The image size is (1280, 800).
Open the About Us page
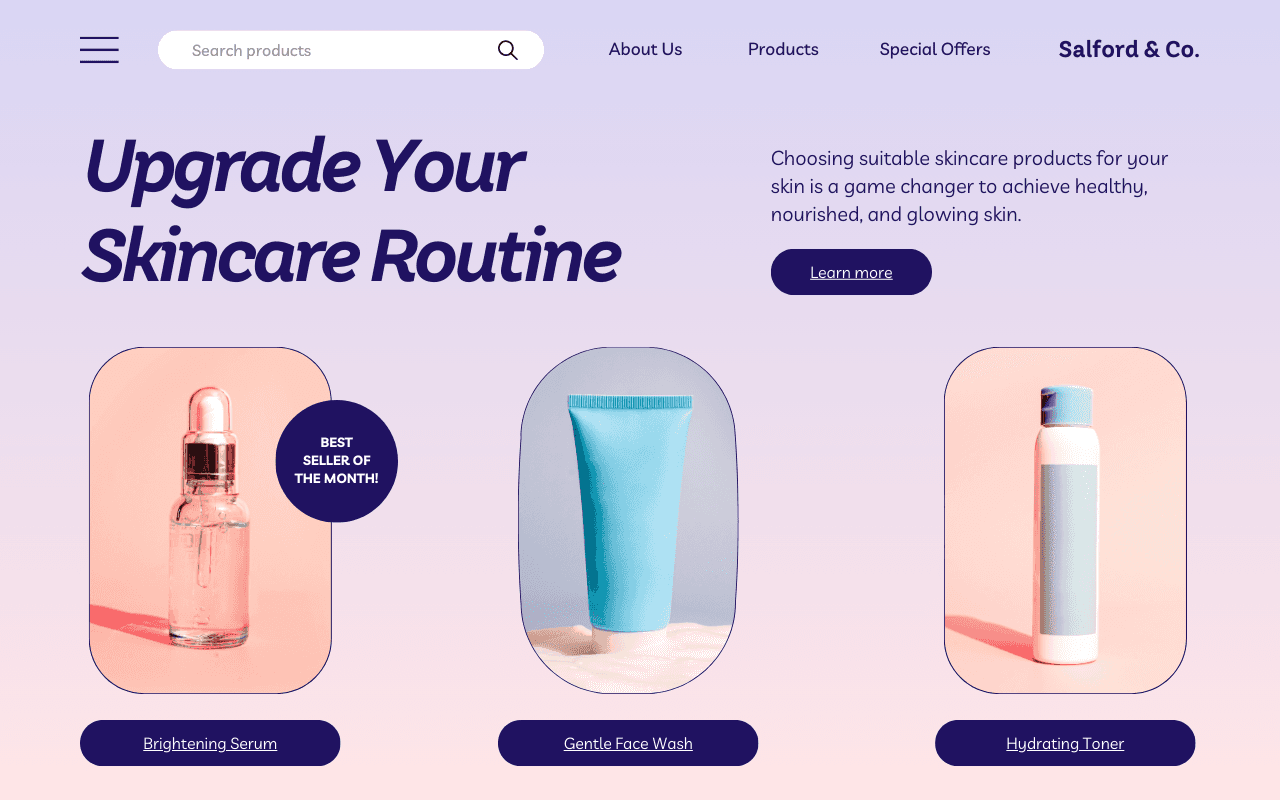(x=645, y=49)
